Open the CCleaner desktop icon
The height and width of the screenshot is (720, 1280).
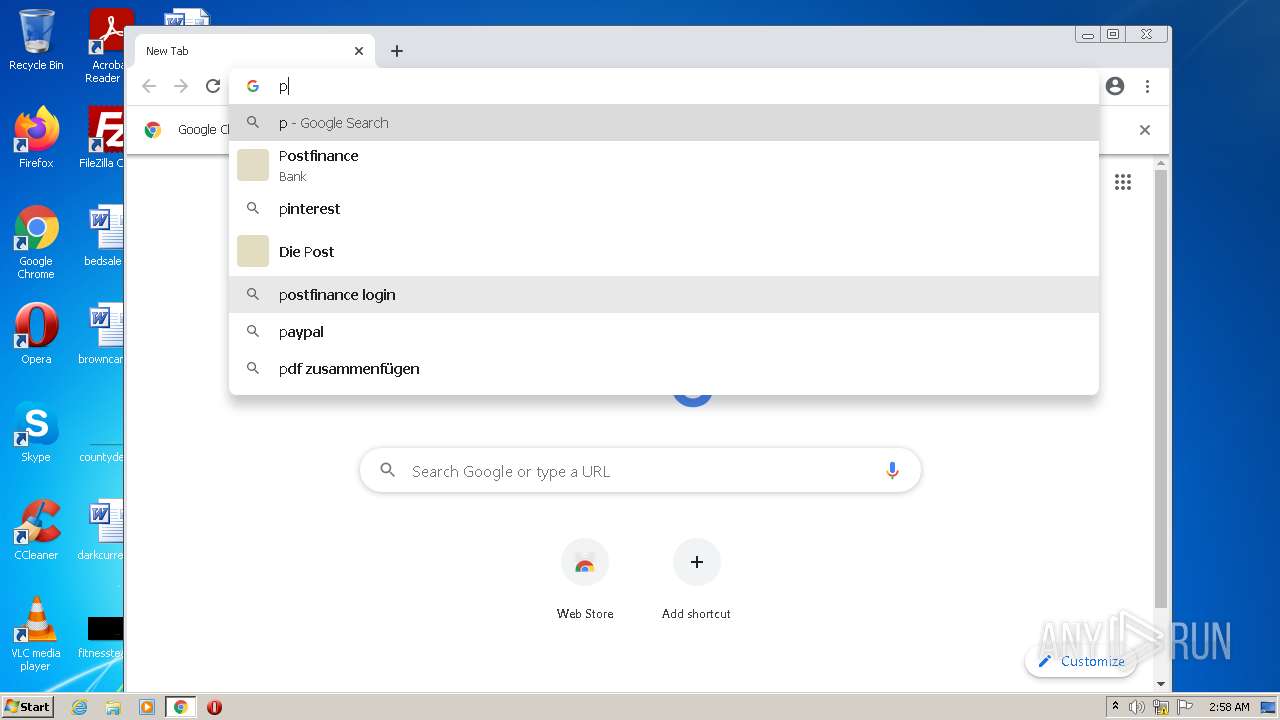coord(36,530)
